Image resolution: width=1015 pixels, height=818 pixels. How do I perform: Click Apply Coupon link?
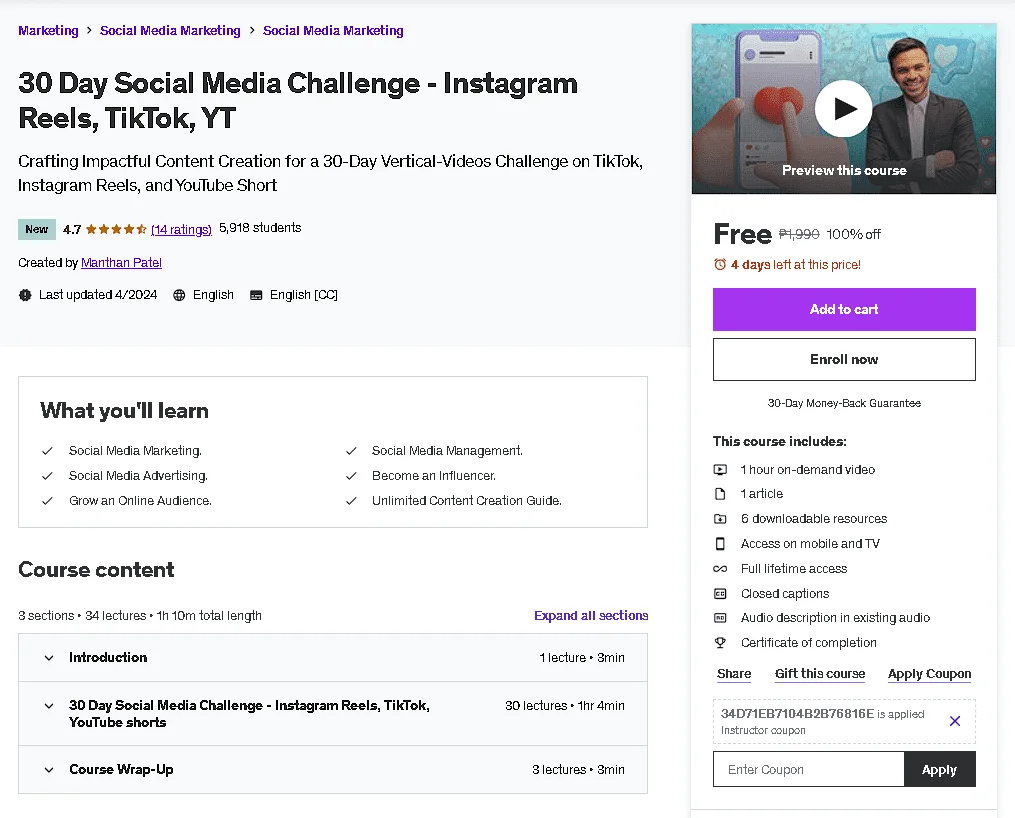coord(930,674)
